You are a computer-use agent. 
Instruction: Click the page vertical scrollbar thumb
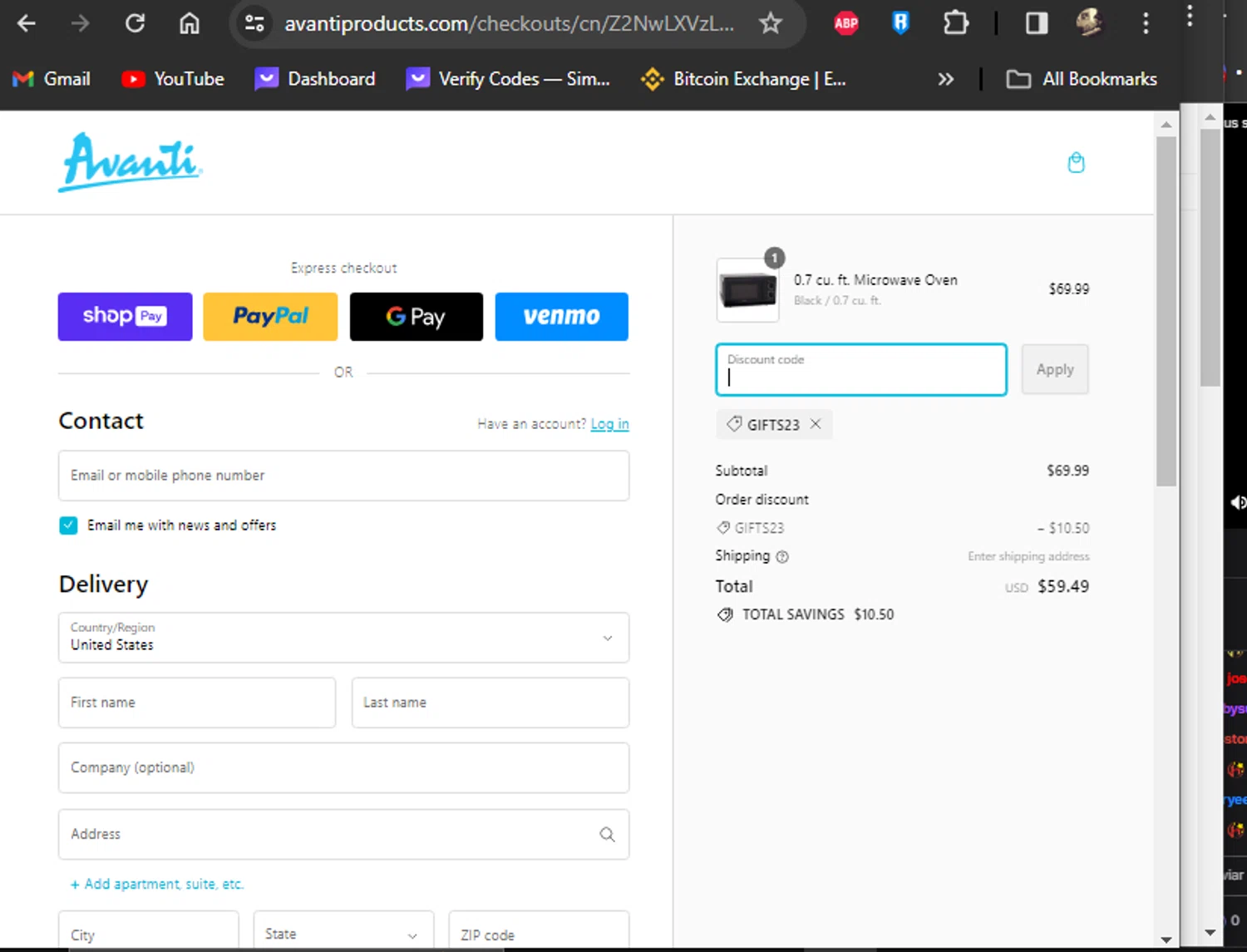coord(1166,311)
